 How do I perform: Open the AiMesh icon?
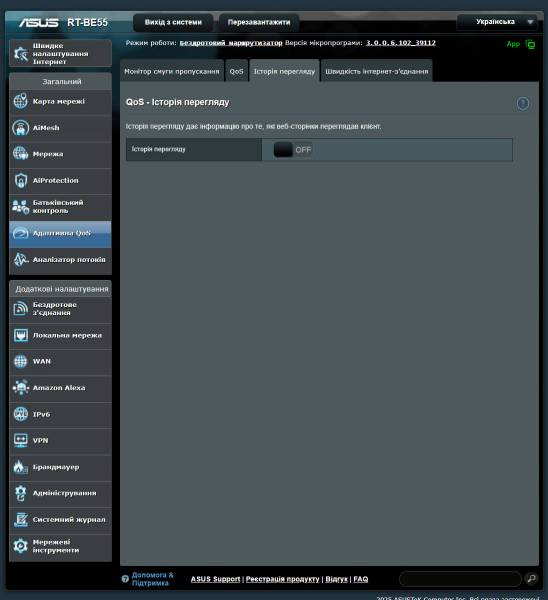21,128
